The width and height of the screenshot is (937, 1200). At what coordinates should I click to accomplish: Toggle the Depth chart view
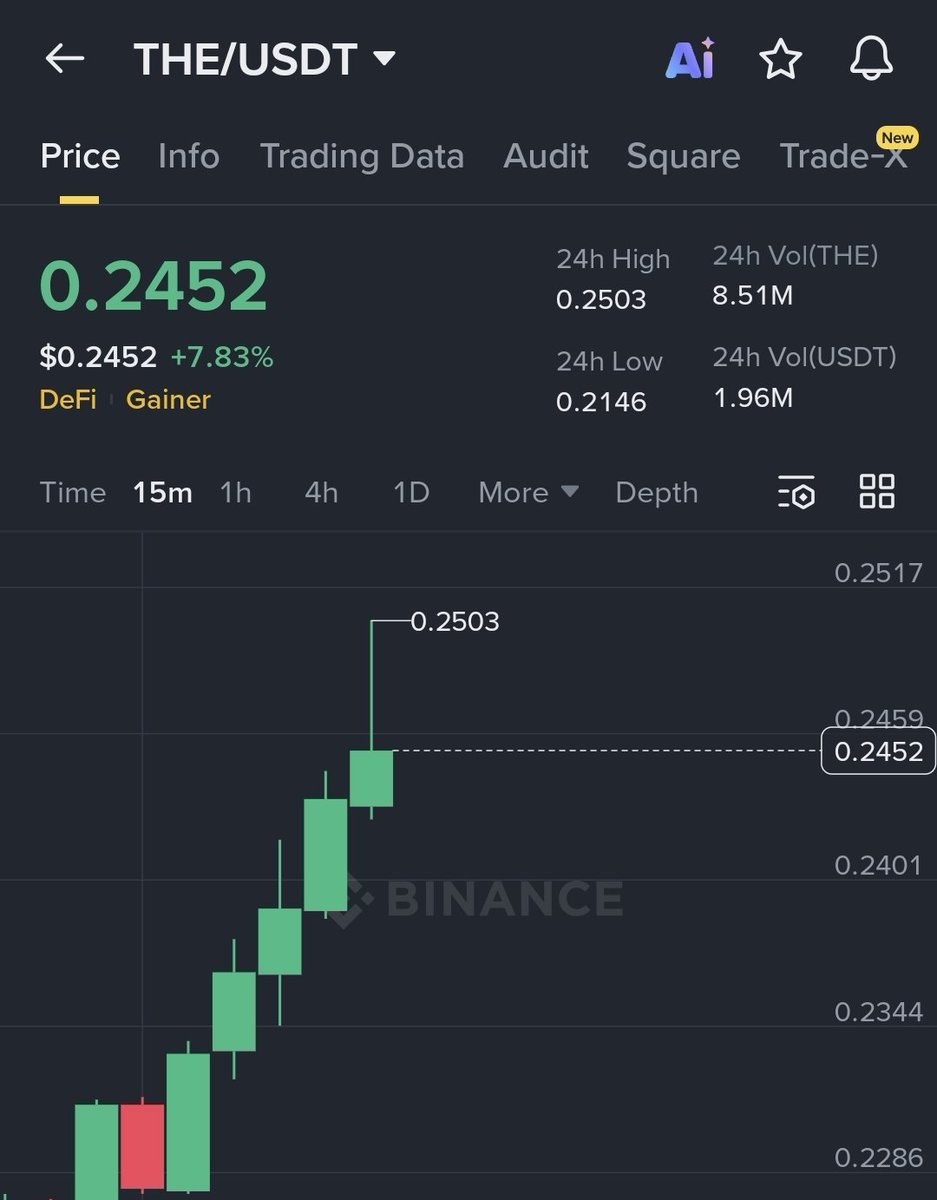tap(657, 492)
